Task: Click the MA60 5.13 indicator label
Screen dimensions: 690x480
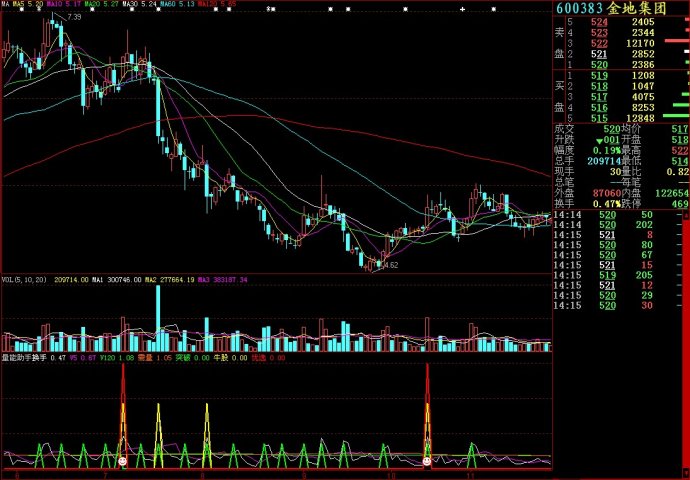Action: pos(176,4)
